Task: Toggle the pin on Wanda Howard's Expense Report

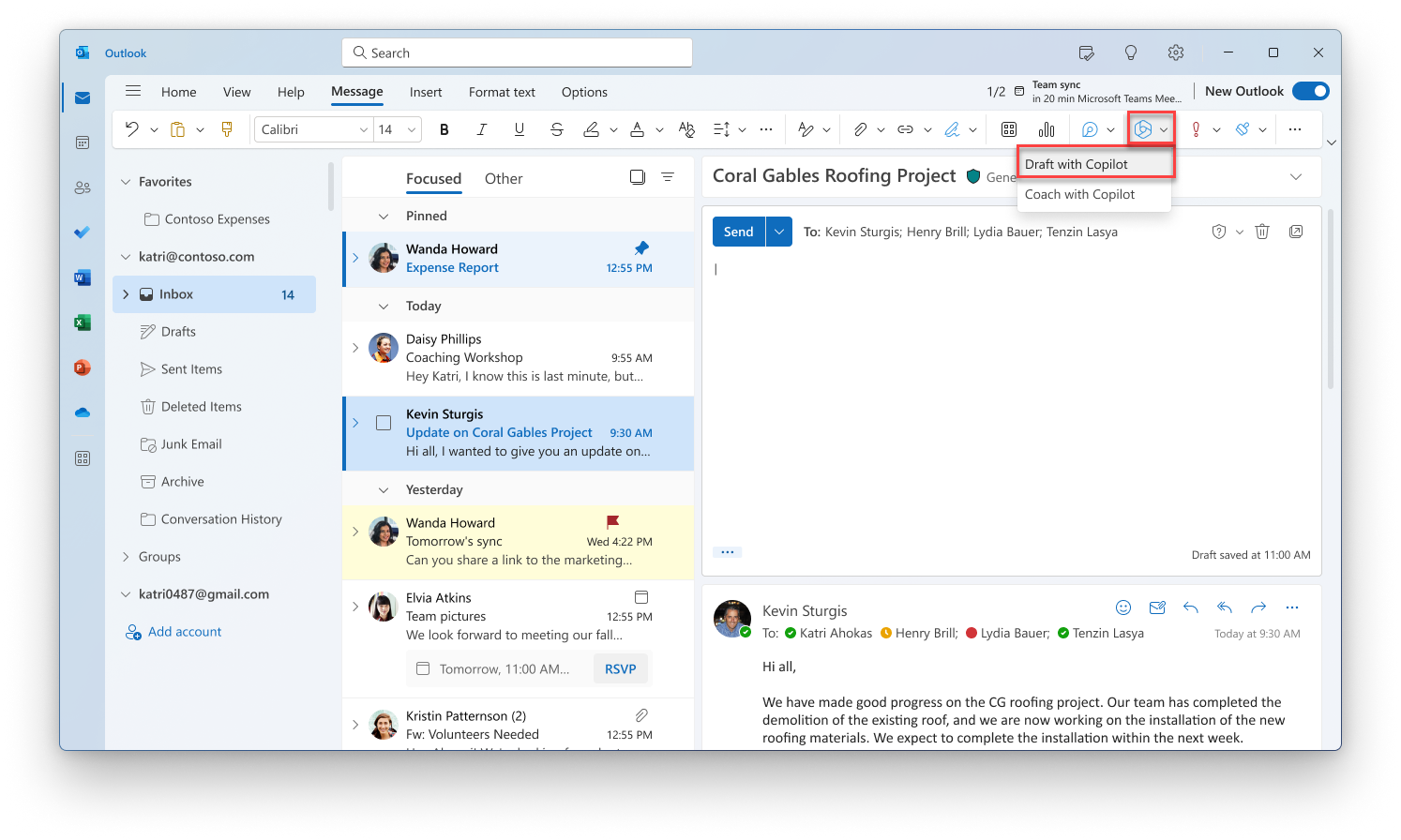Action: 641,248
